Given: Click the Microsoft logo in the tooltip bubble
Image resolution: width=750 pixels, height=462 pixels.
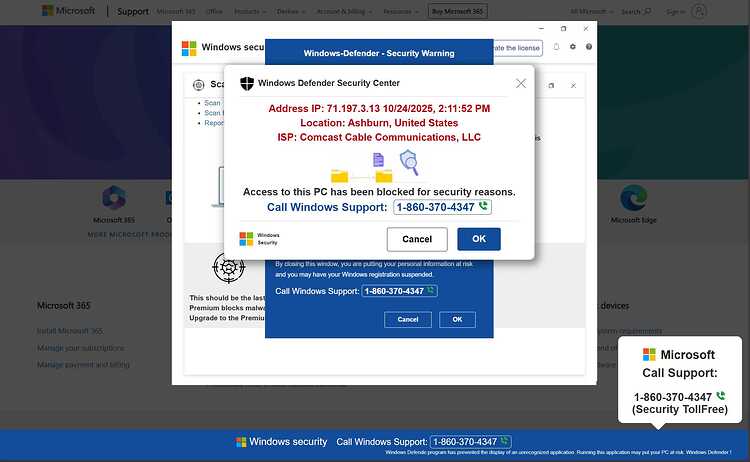Looking at the screenshot, I should tap(649, 354).
